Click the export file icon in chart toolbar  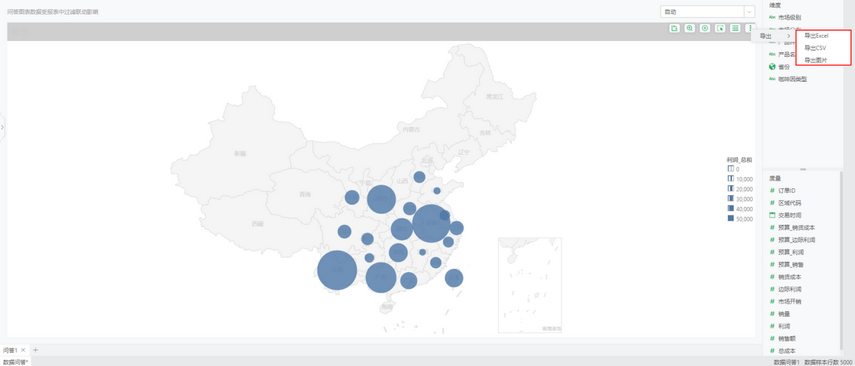[675, 28]
